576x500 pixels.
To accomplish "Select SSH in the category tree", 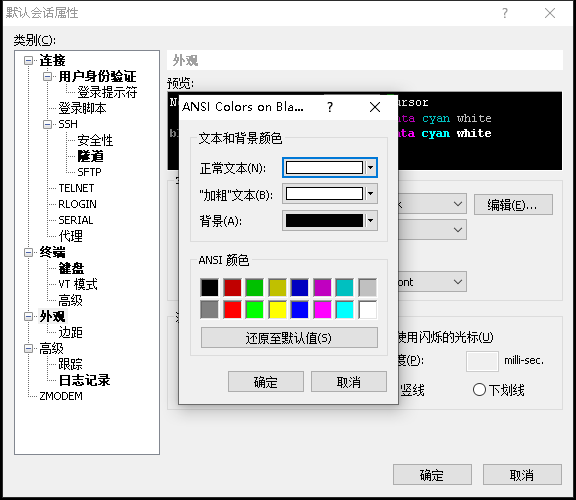I will [x=68, y=124].
